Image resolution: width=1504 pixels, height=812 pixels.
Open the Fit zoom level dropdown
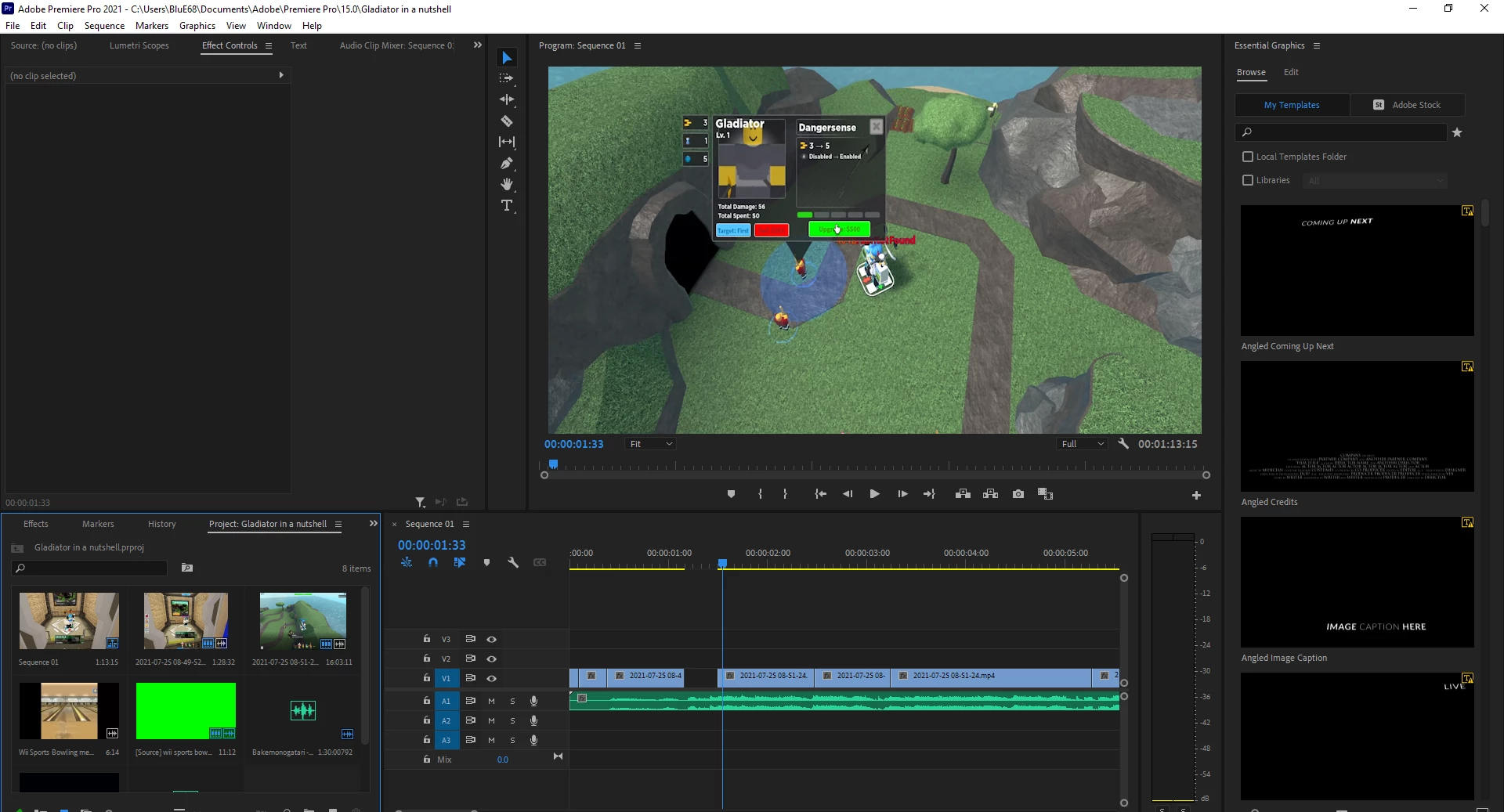(x=651, y=444)
